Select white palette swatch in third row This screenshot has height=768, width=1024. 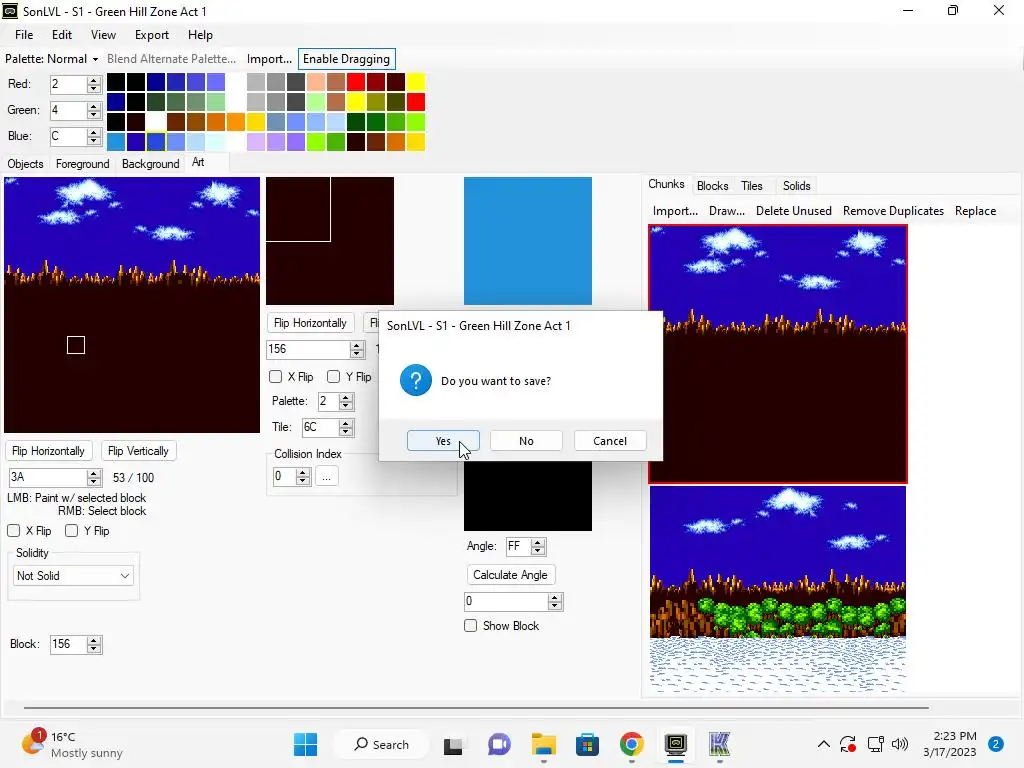155,121
